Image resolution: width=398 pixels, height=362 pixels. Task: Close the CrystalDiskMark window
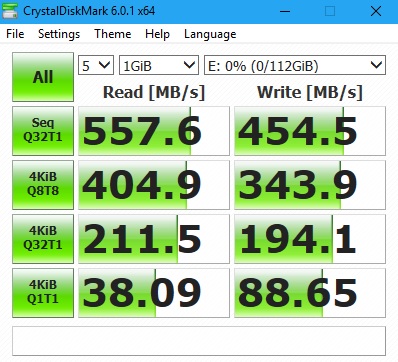click(x=376, y=11)
